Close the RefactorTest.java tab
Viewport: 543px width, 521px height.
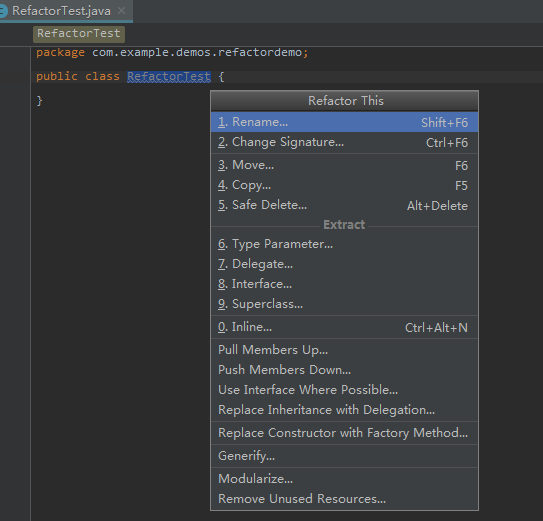click(x=121, y=11)
